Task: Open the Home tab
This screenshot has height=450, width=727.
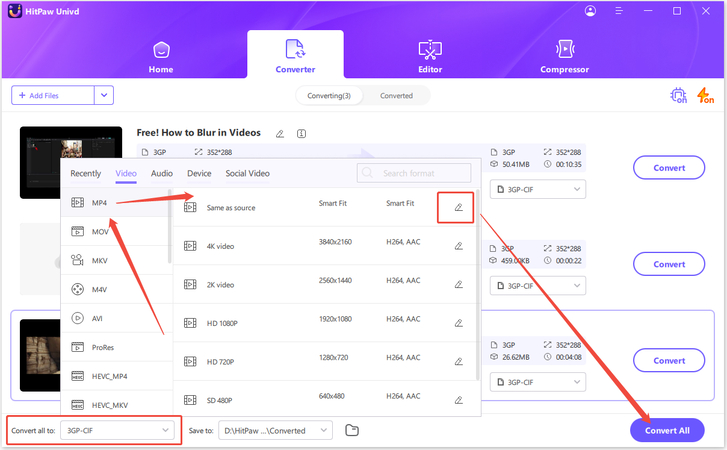Action: point(161,57)
